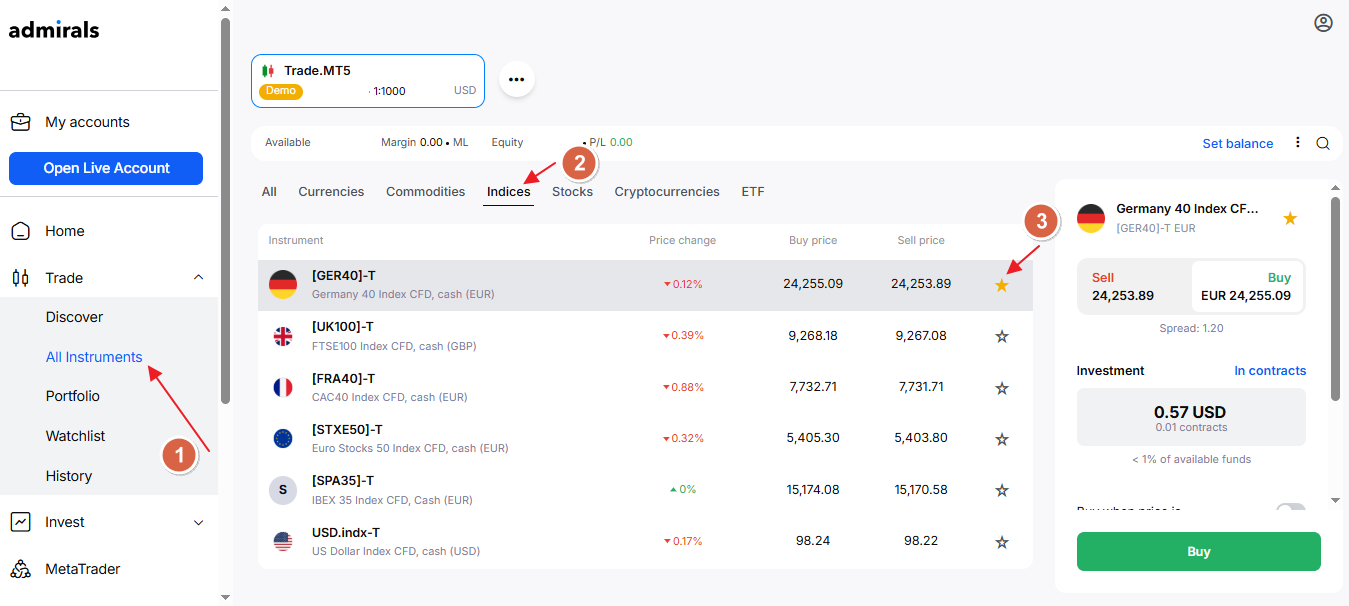Click the yellow Demo badge
Viewport: 1349px width, 606px height.
tap(281, 91)
